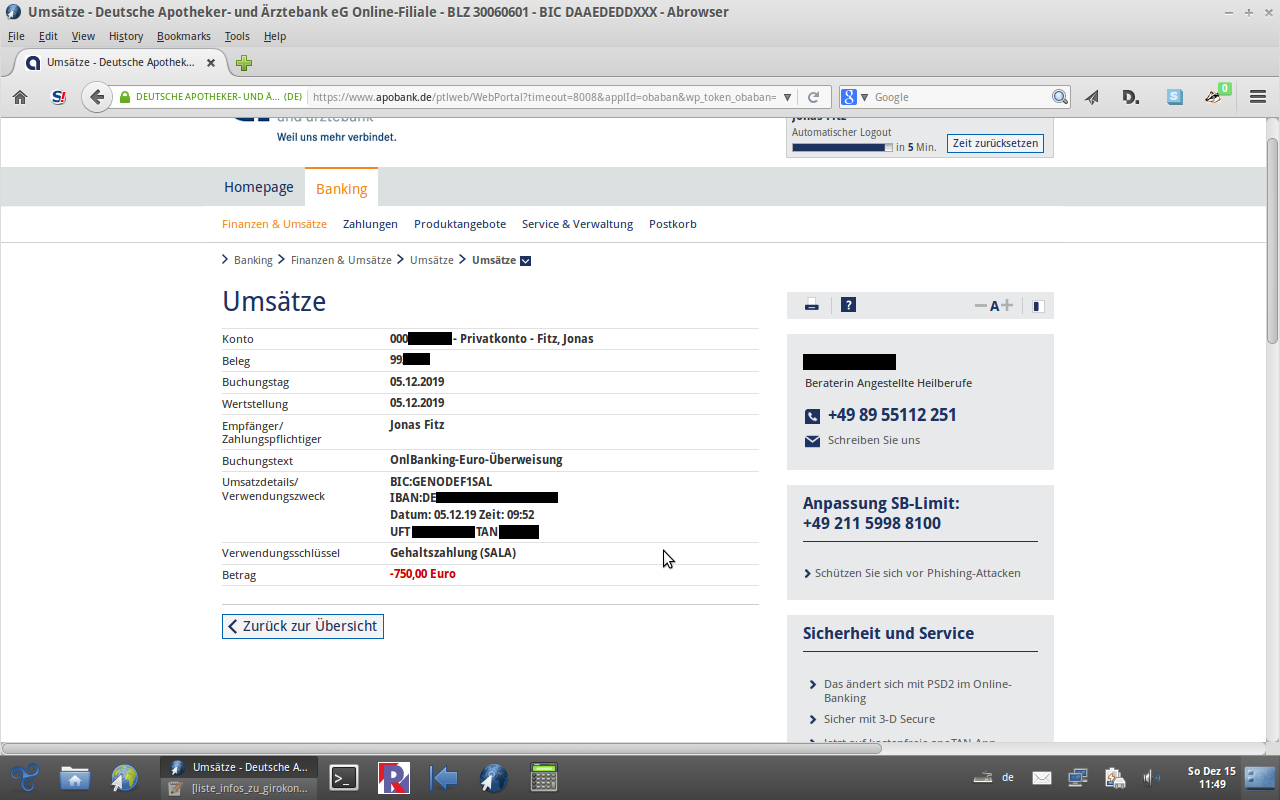The height and width of the screenshot is (800, 1280).
Task: Click the automatic logout progress bar
Action: [x=842, y=147]
